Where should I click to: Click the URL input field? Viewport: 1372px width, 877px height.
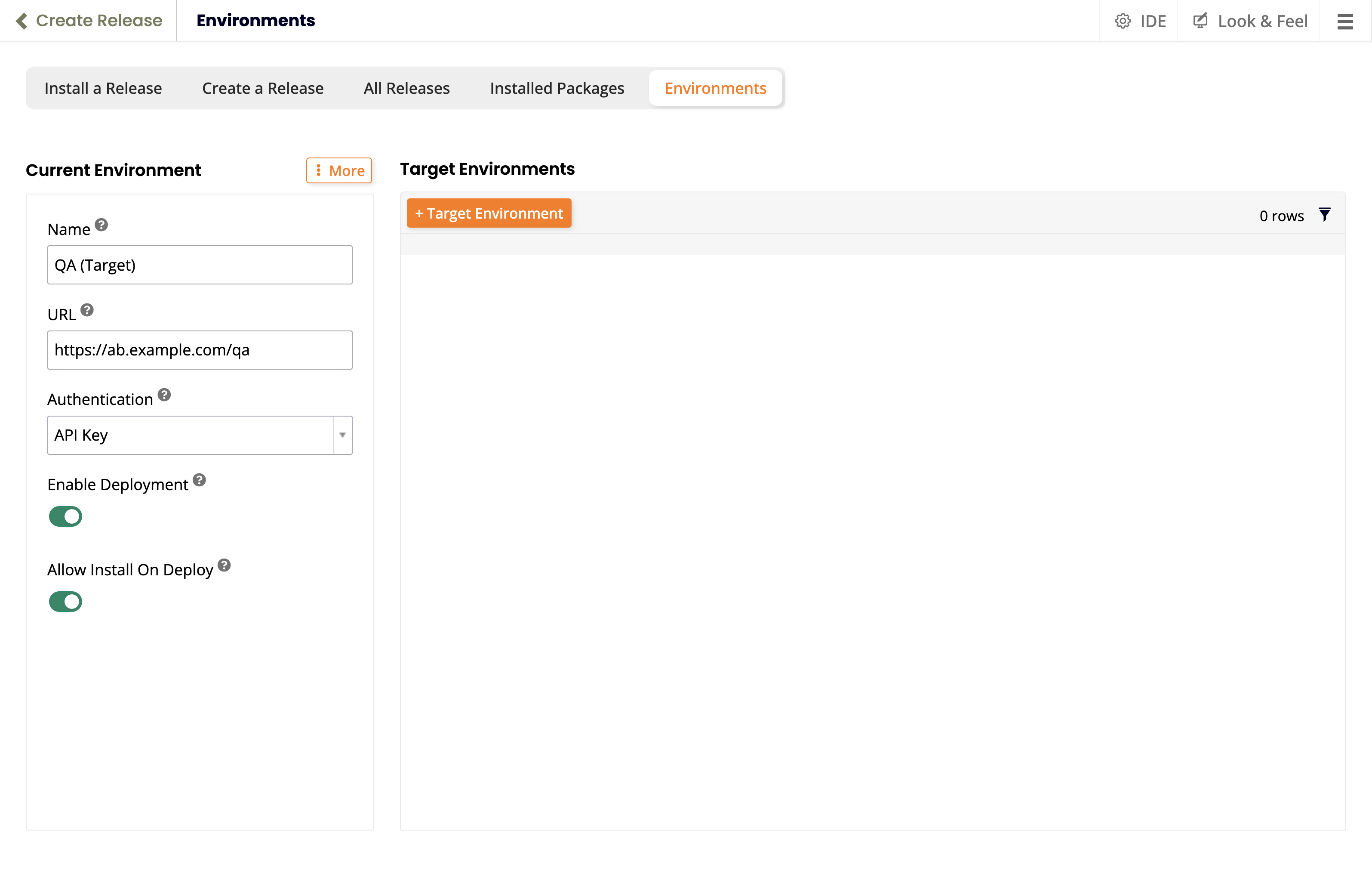[x=200, y=350]
